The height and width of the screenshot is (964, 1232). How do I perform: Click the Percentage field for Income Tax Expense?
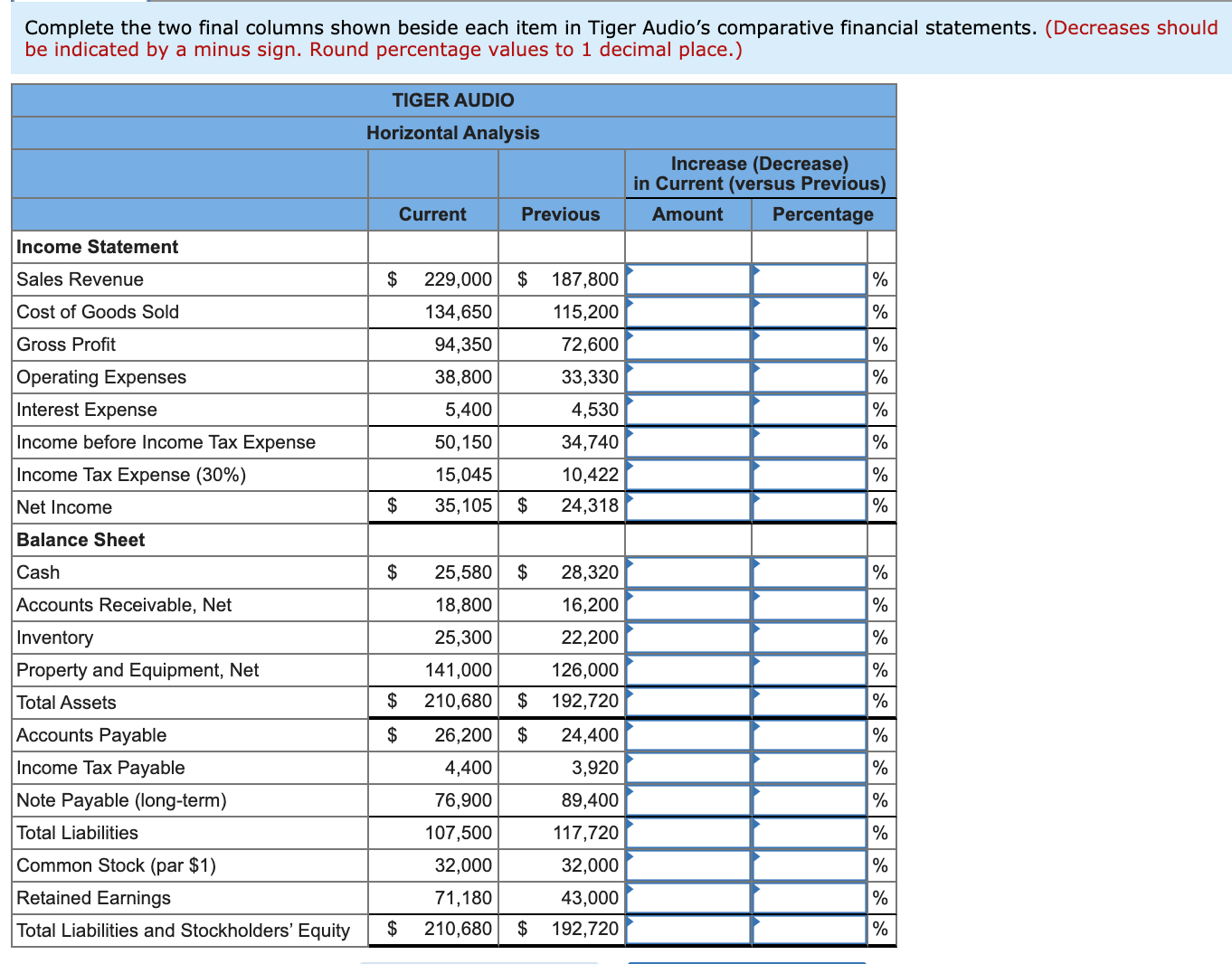coord(808,475)
